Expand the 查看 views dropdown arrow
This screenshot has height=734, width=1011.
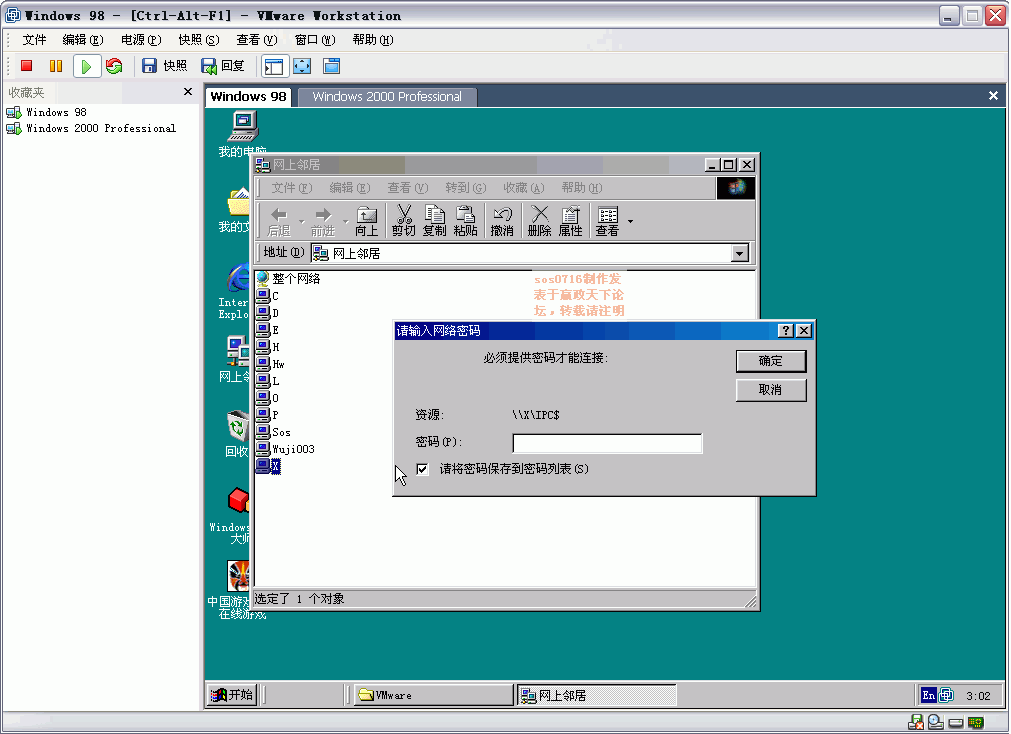(x=630, y=221)
